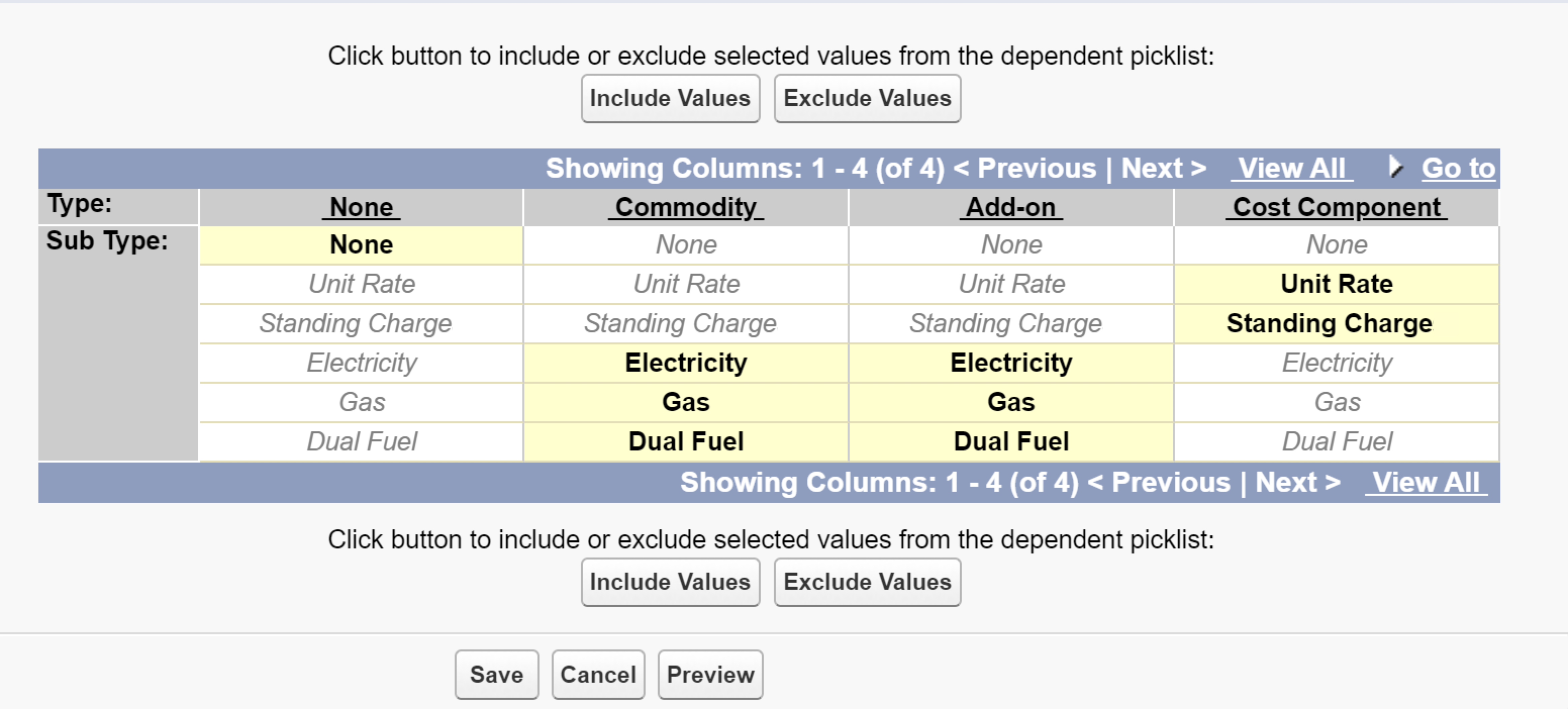1568x709 pixels.
Task: Select Electricity in None column
Action: pyautogui.click(x=361, y=363)
